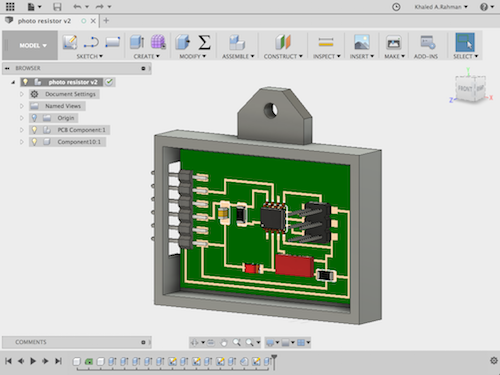The height and width of the screenshot is (375, 500).
Task: Open the MODIFY menu
Action: click(193, 56)
